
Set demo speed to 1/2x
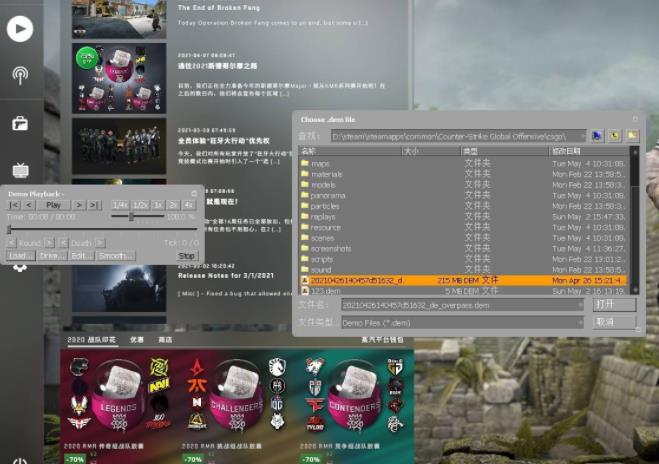click(140, 205)
